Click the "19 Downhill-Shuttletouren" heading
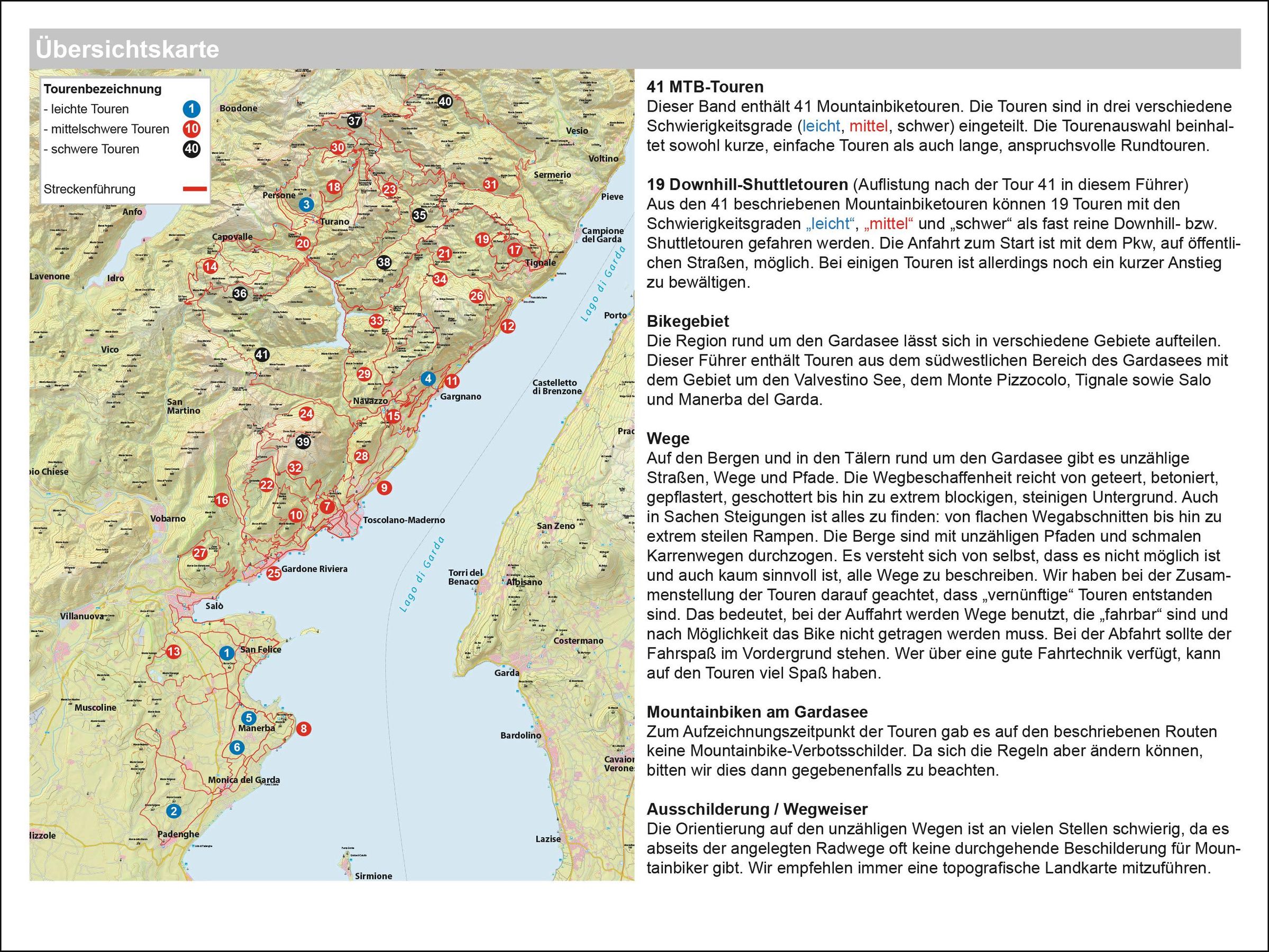Viewport: 1269px width, 952px height. [x=747, y=185]
